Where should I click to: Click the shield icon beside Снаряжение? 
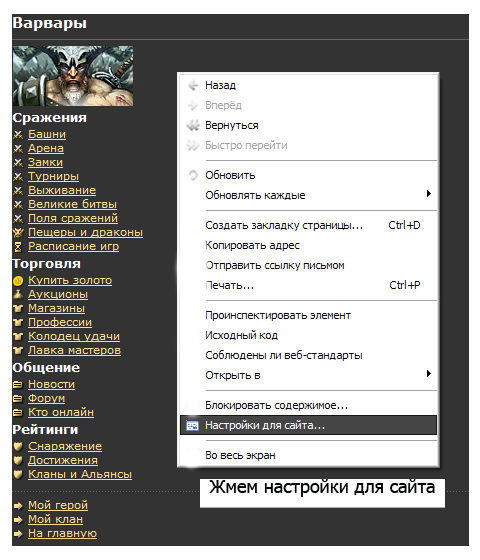coord(18,446)
